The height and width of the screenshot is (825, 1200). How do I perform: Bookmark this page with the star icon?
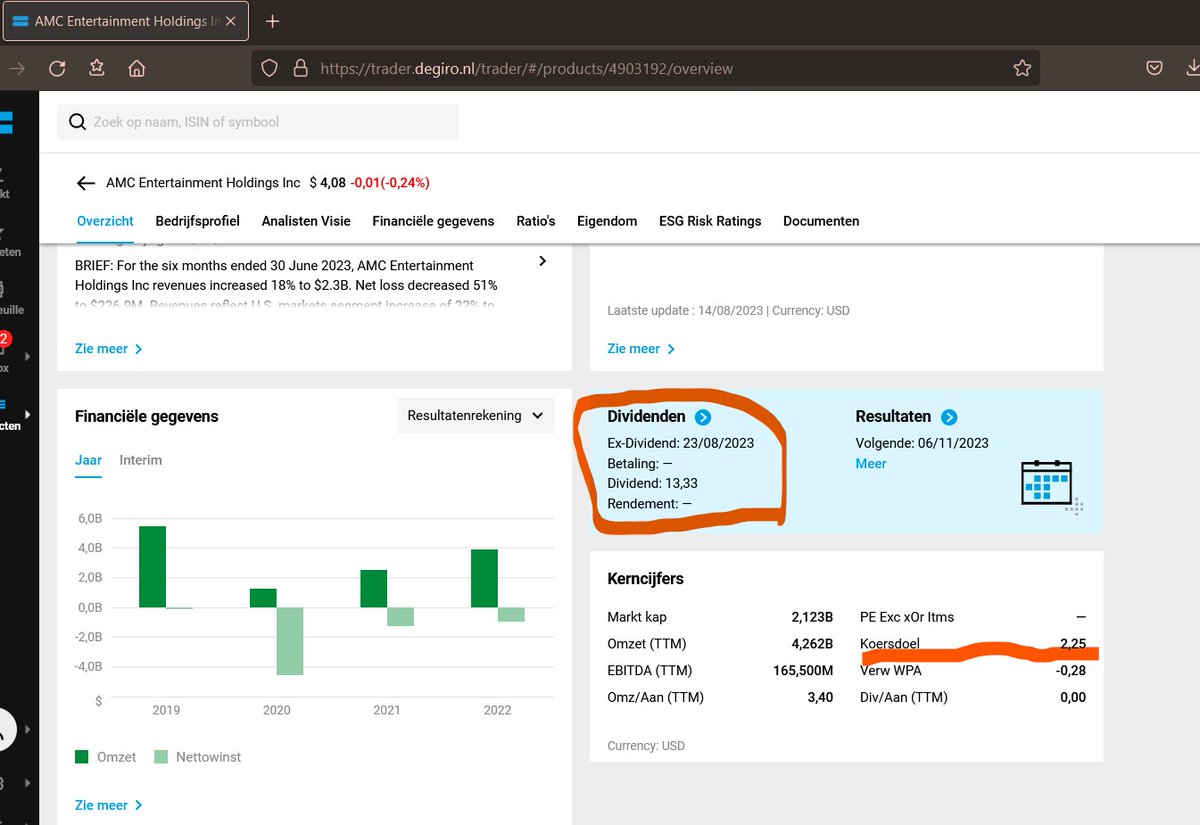(x=1022, y=68)
